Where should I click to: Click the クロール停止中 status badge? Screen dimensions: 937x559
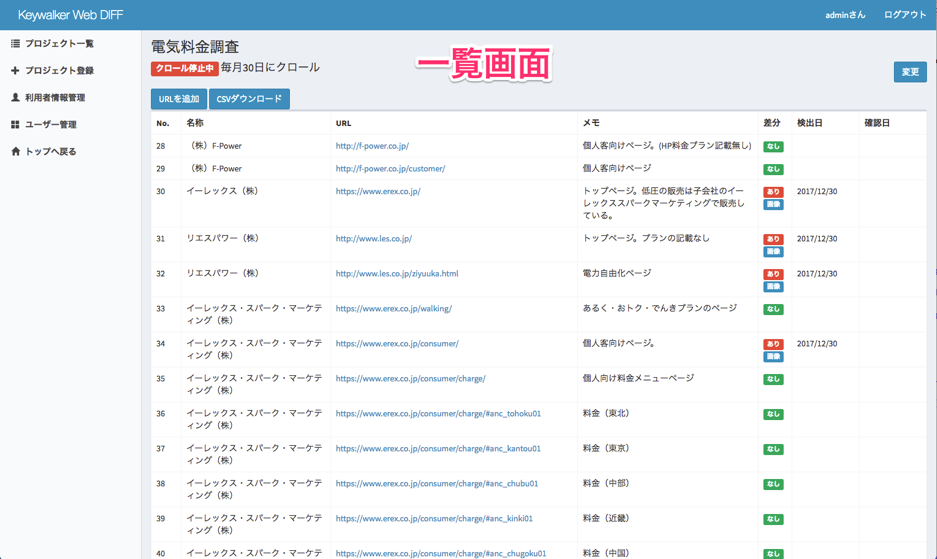185,68
